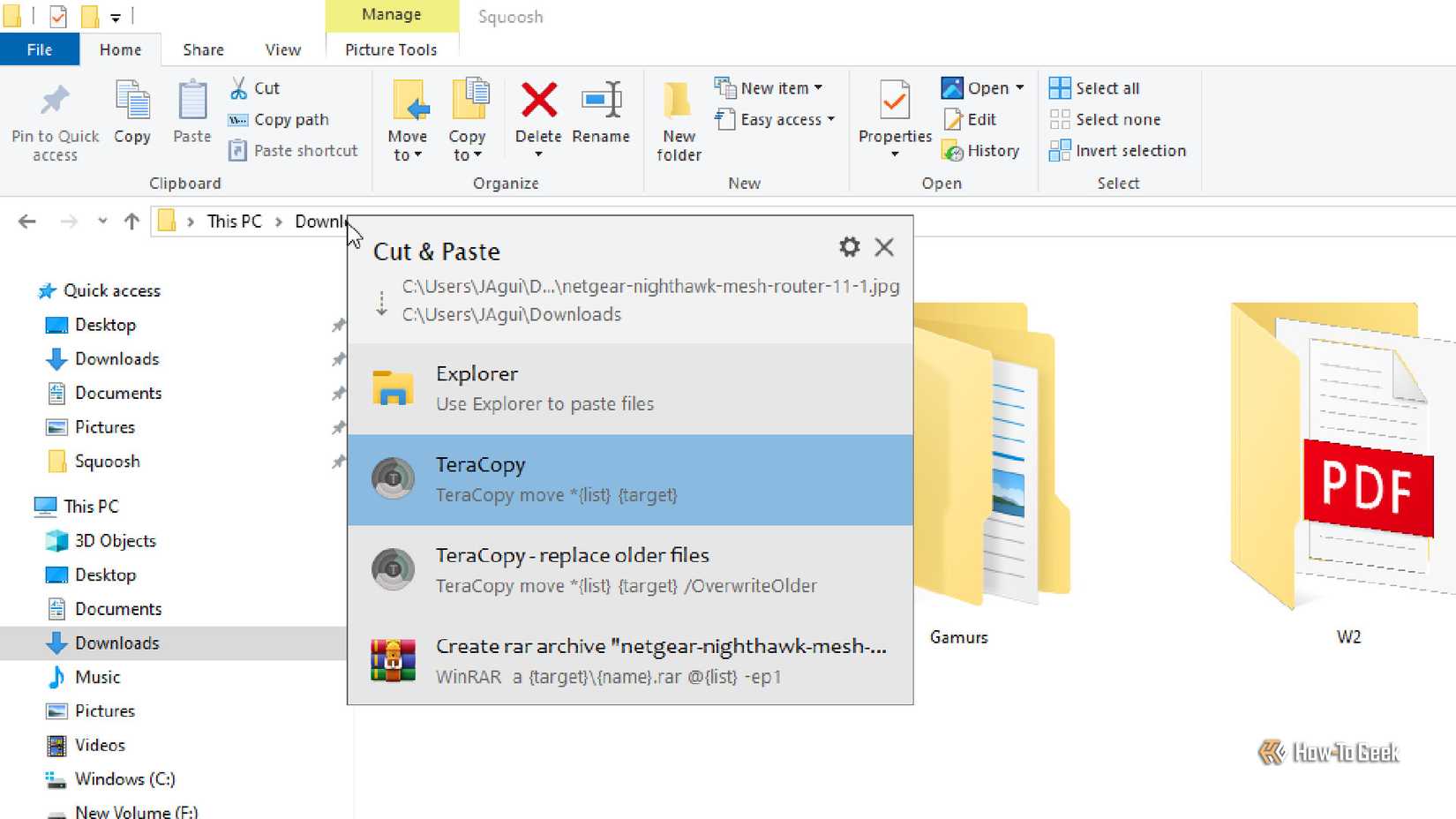This screenshot has height=819, width=1456.
Task: Switch to the View ribbon tab
Action: point(282,49)
